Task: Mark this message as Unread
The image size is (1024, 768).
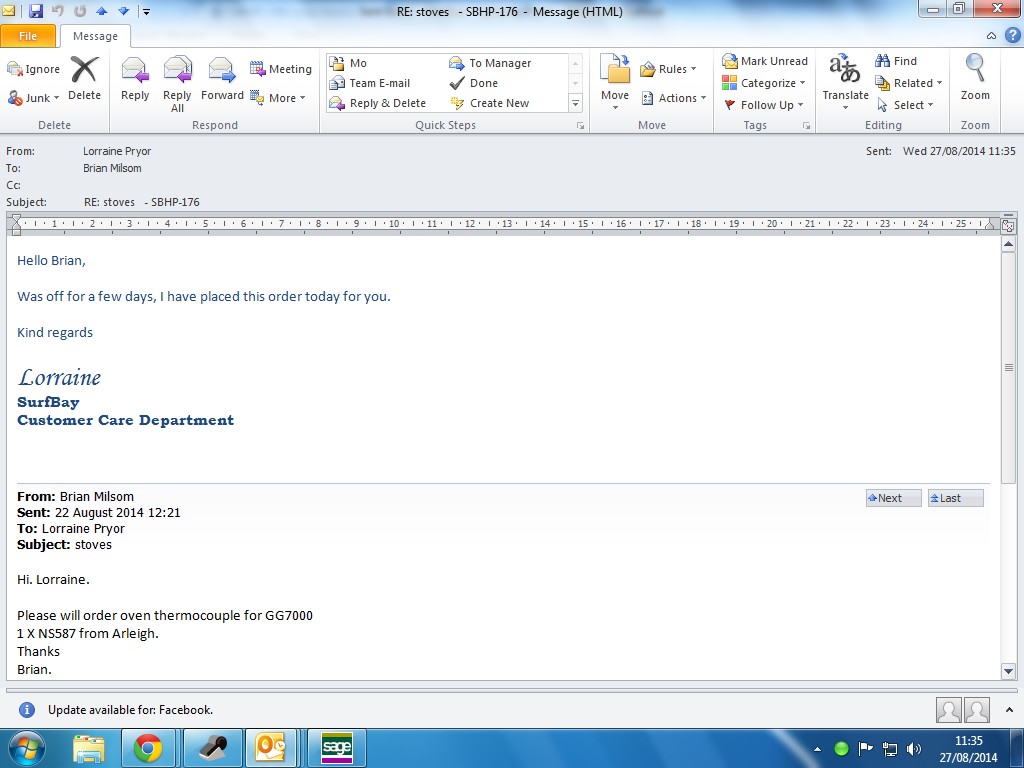Action: point(765,61)
